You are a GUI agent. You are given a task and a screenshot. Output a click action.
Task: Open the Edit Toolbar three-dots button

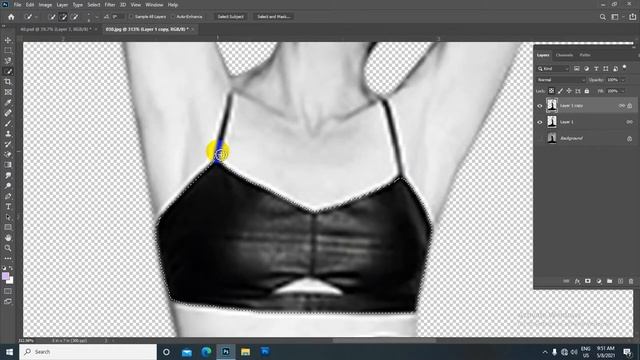point(8,258)
